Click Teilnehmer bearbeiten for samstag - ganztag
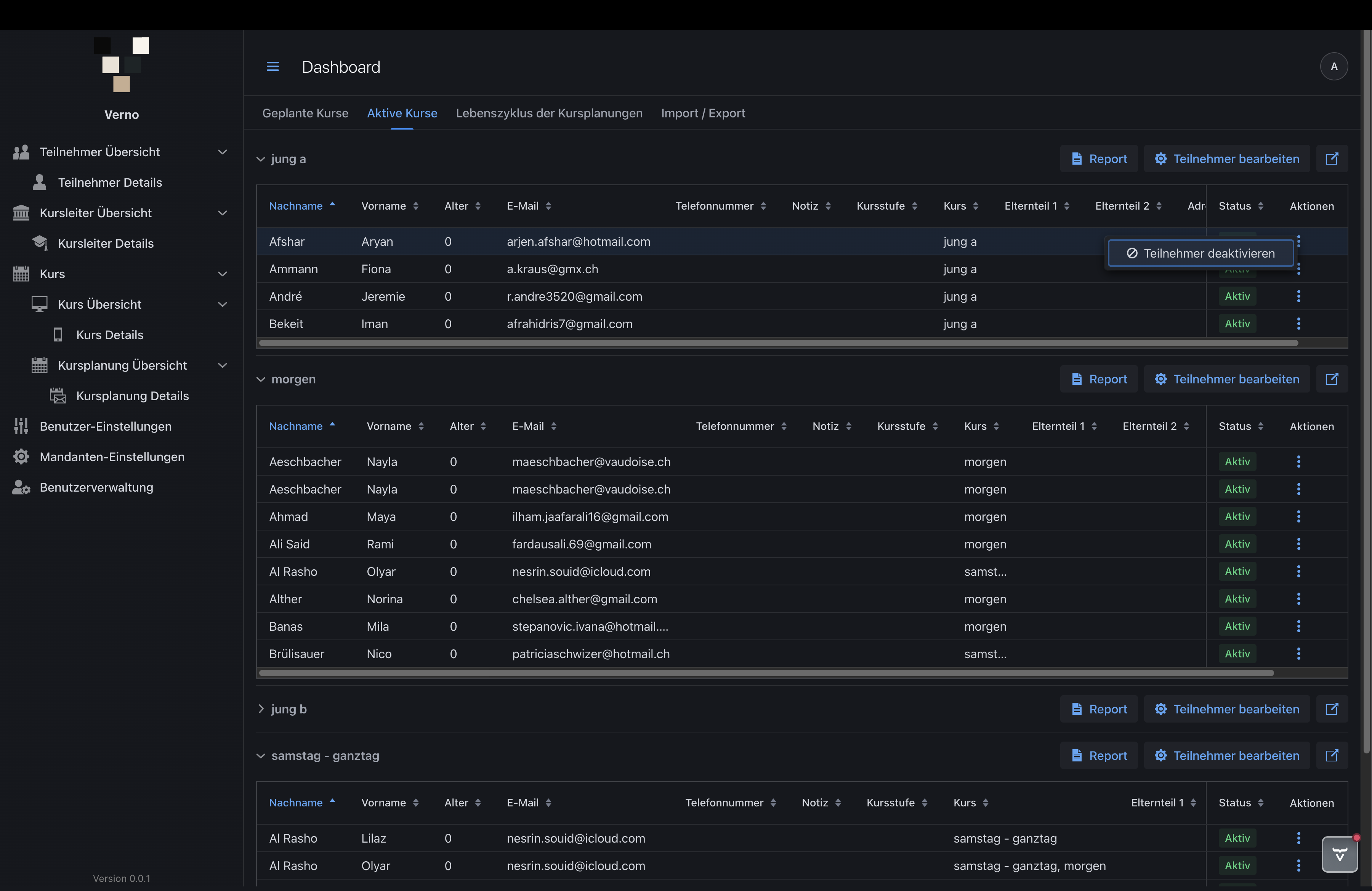This screenshot has height=891, width=1372. tap(1227, 756)
